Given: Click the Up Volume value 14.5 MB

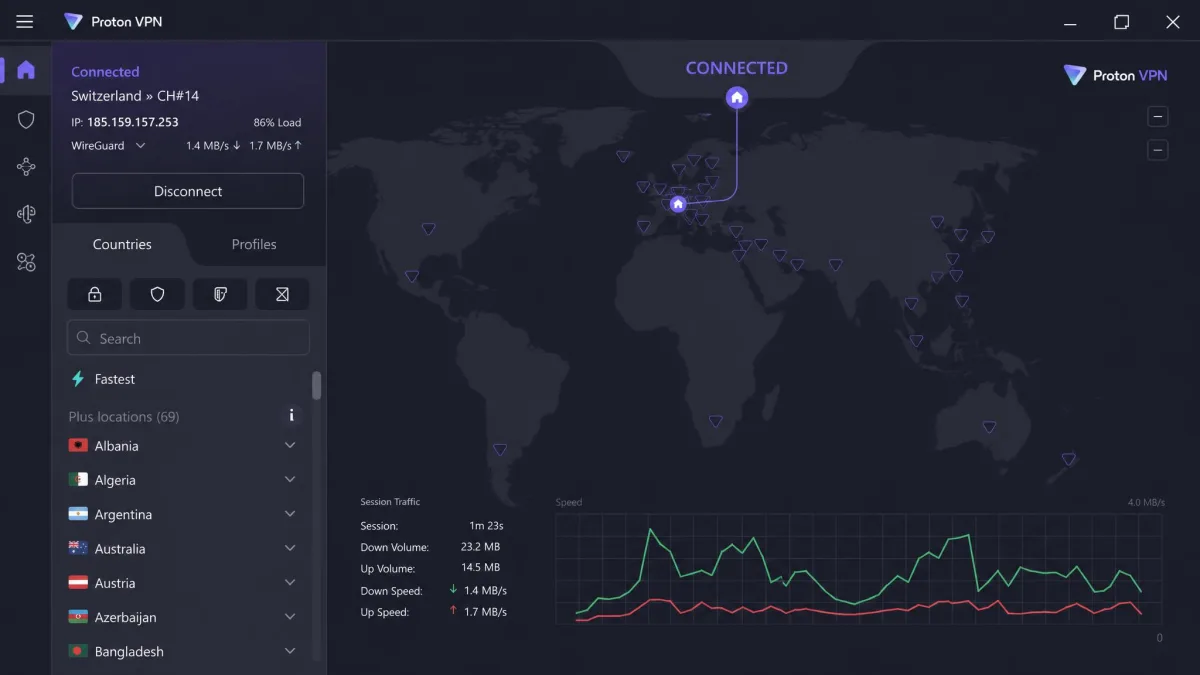Looking at the screenshot, I should [x=480, y=568].
